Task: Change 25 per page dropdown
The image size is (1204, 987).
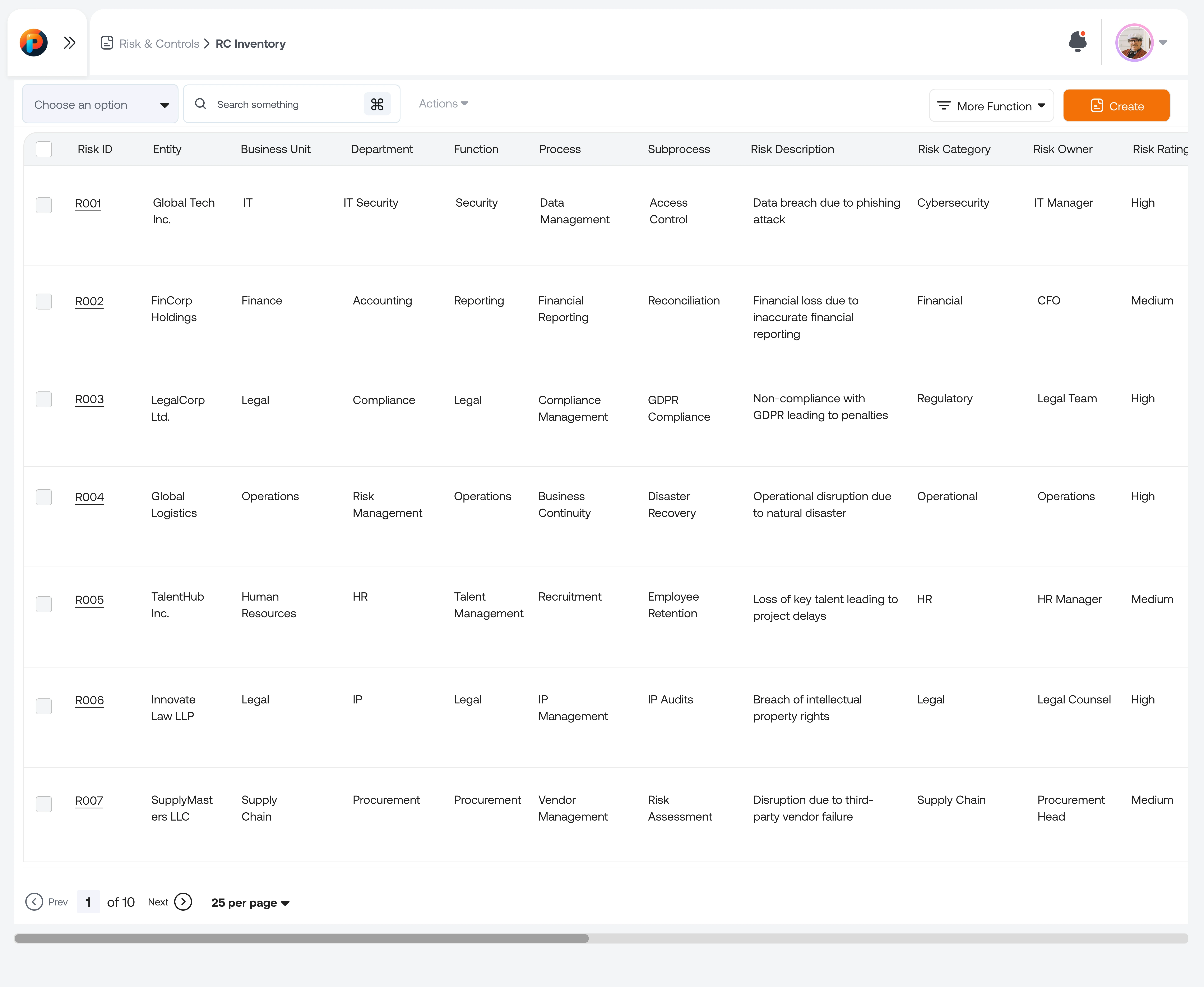Action: click(x=251, y=903)
